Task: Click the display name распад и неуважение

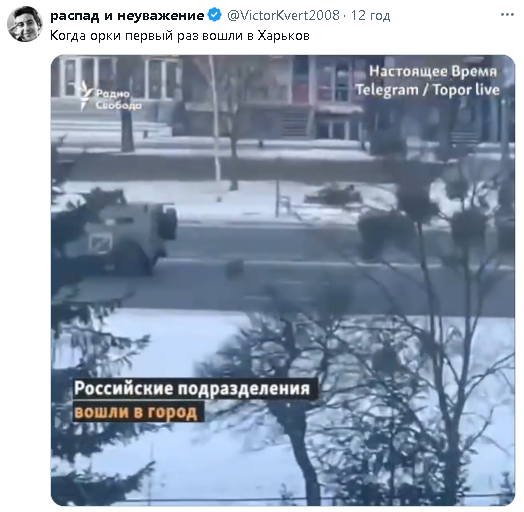Action: (x=127, y=15)
